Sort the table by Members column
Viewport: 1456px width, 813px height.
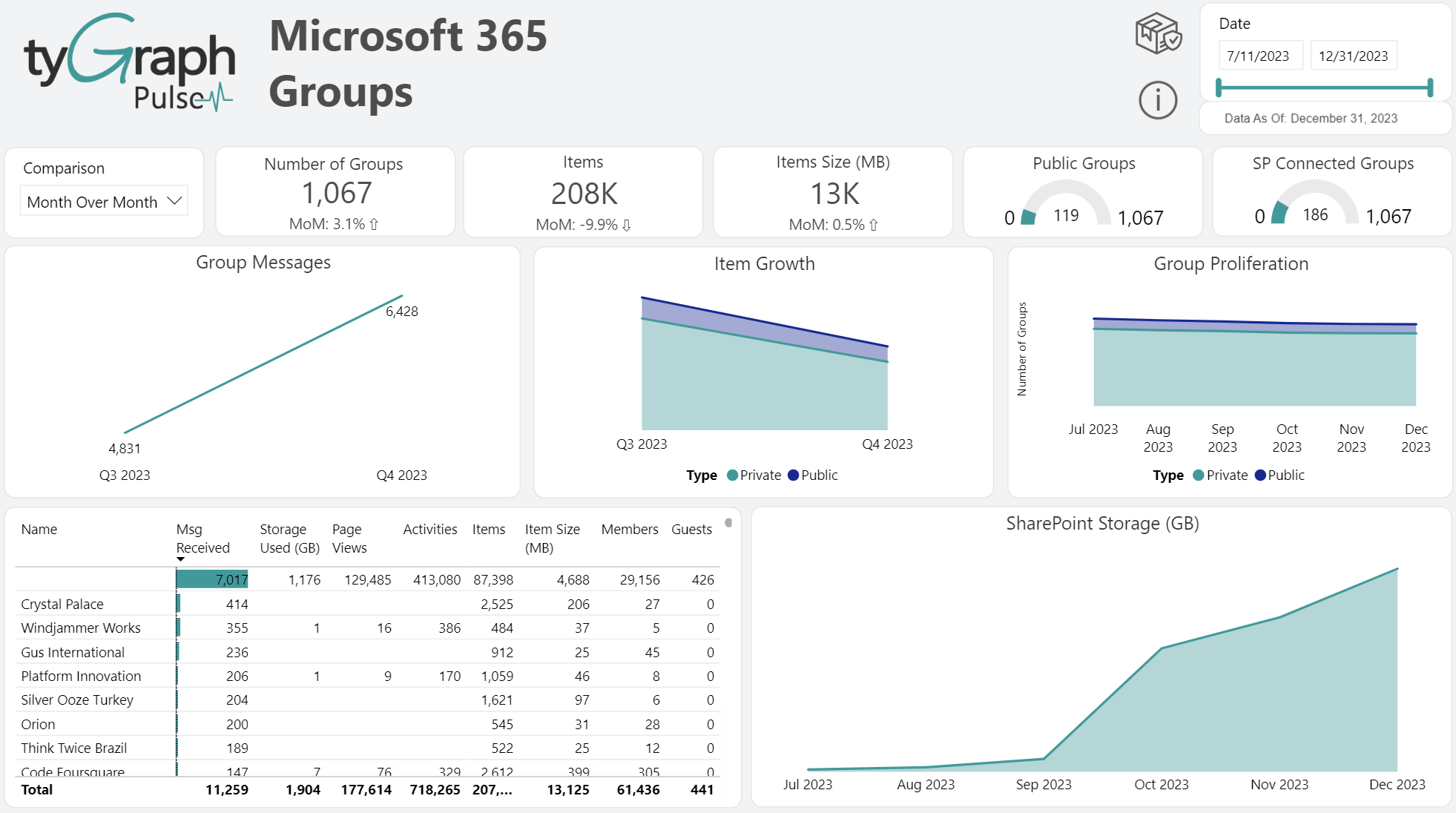tap(629, 529)
